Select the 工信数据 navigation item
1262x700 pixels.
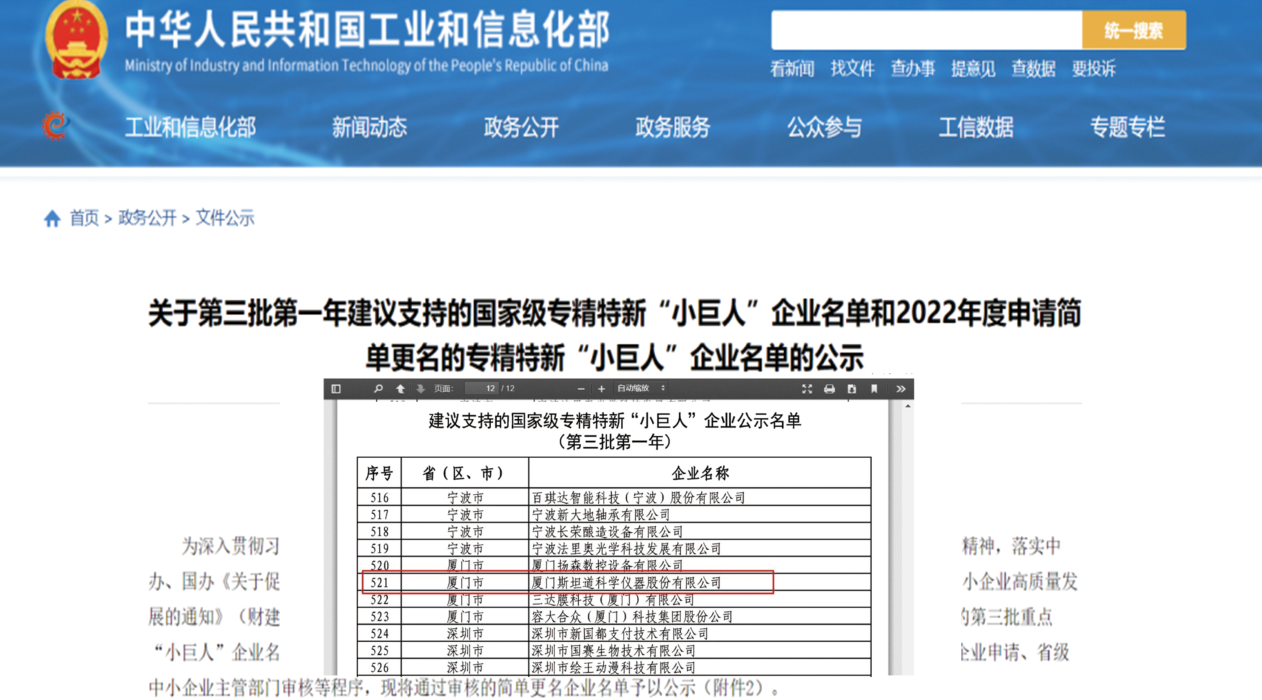click(x=975, y=128)
